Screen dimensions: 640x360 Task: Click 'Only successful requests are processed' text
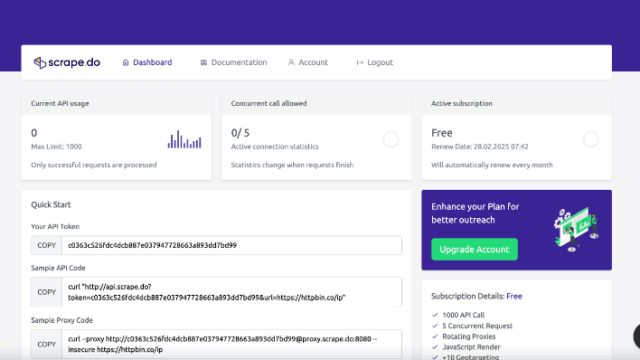coord(94,165)
